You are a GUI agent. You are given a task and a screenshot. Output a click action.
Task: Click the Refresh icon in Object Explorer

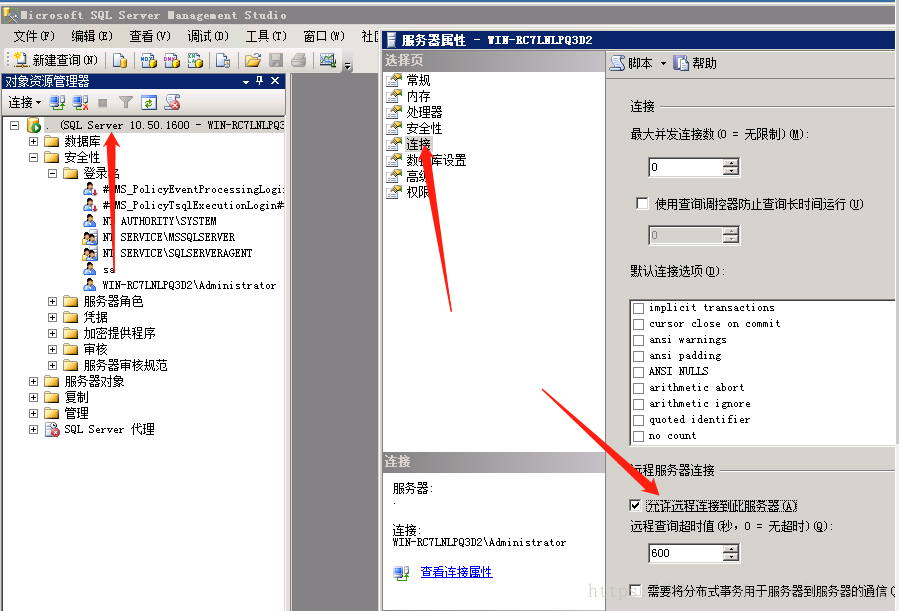pos(148,103)
